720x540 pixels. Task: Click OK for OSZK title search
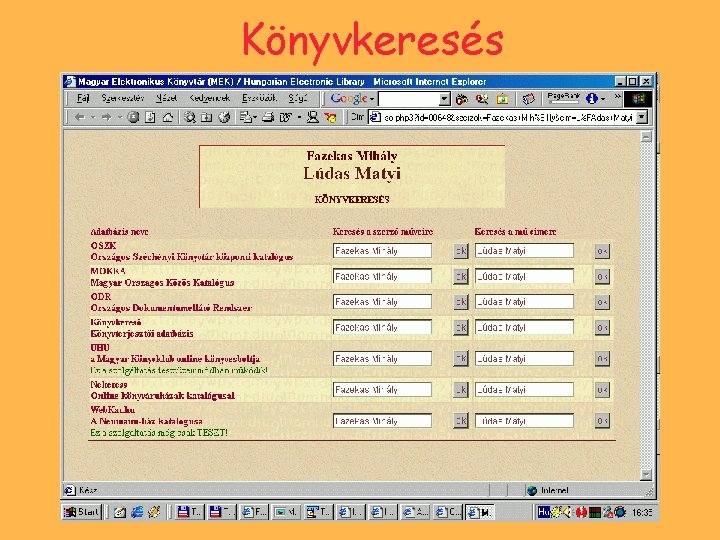coord(602,251)
